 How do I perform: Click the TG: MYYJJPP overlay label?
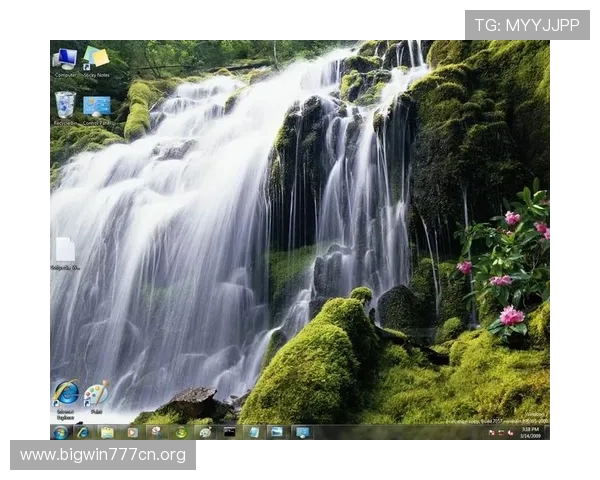527,25
